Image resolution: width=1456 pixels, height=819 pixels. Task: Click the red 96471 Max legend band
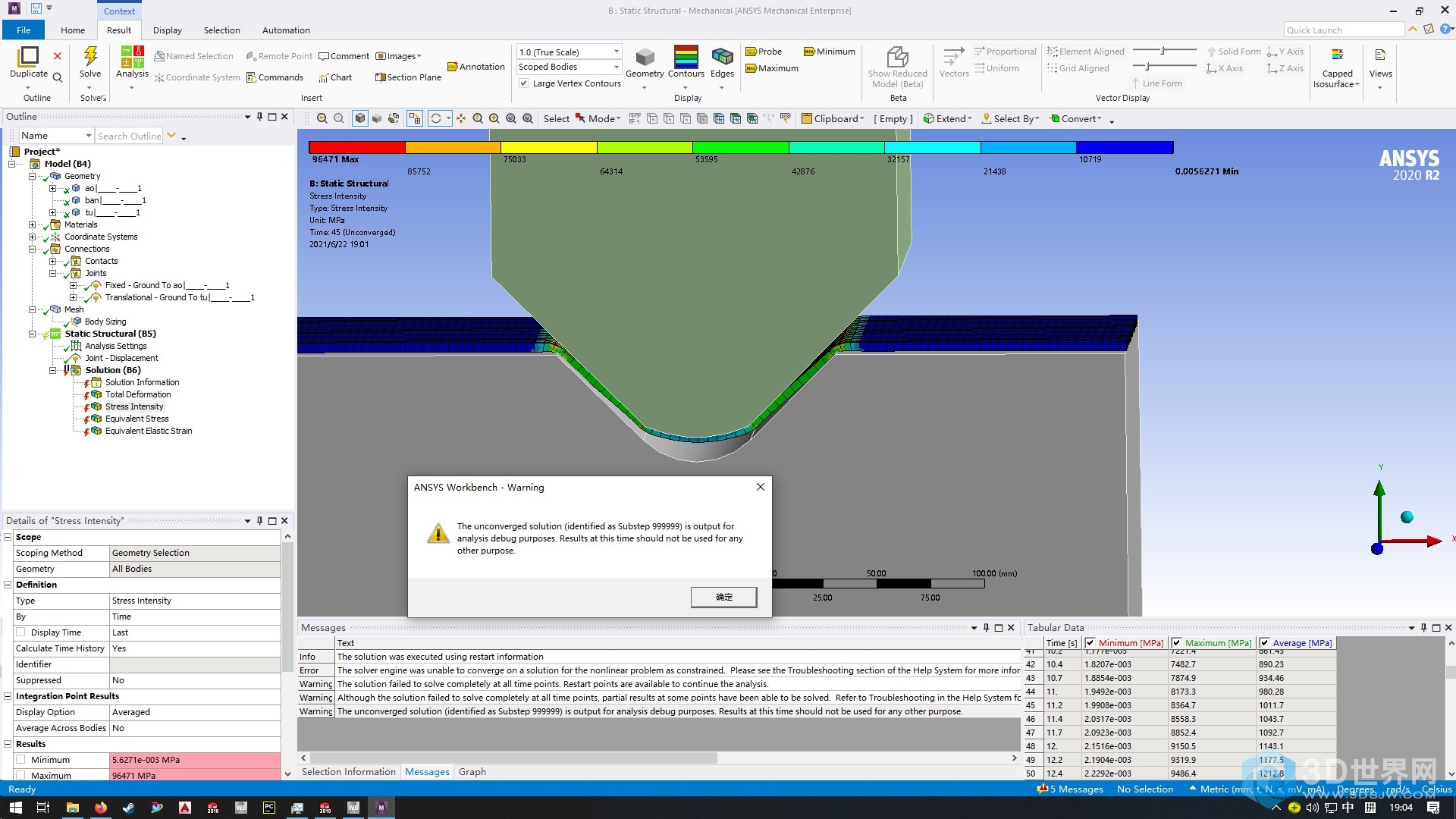(357, 147)
